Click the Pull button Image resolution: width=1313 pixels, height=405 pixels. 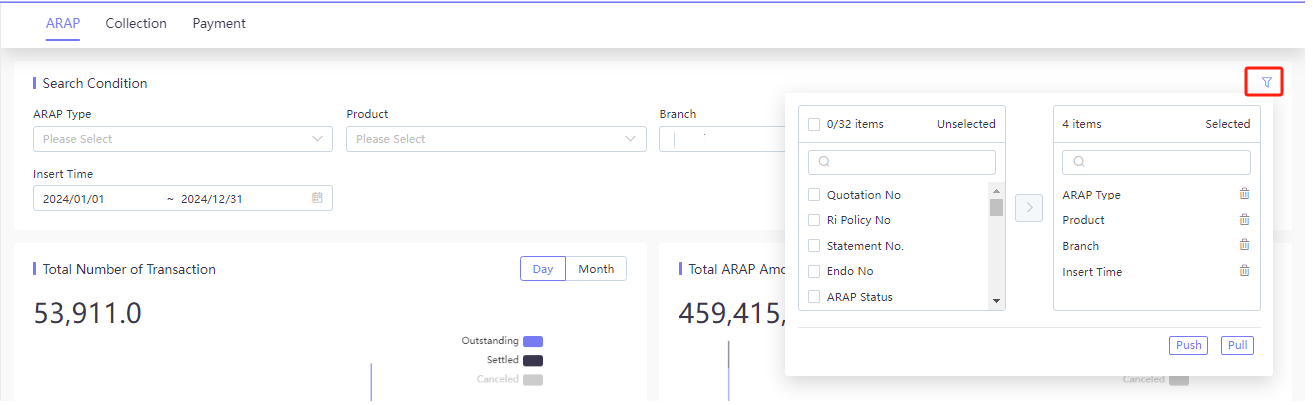(1238, 345)
